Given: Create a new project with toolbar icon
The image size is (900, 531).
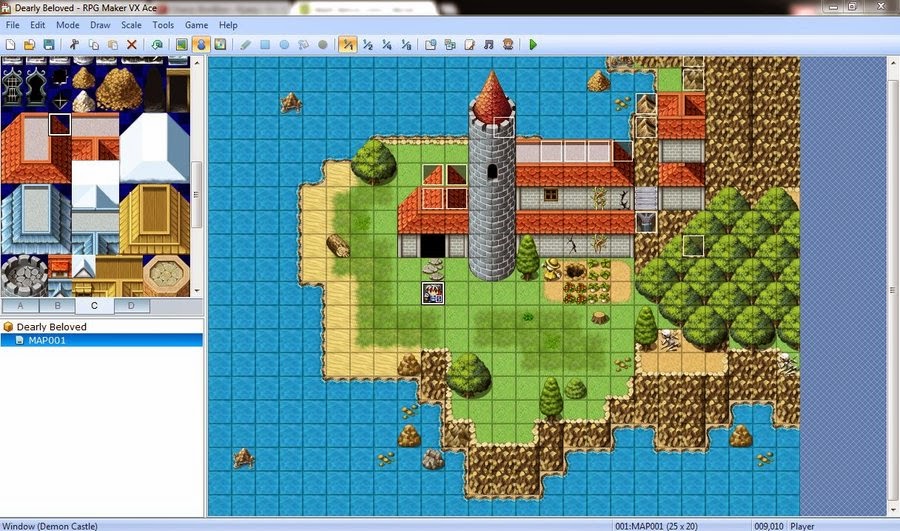Looking at the screenshot, I should point(10,44).
